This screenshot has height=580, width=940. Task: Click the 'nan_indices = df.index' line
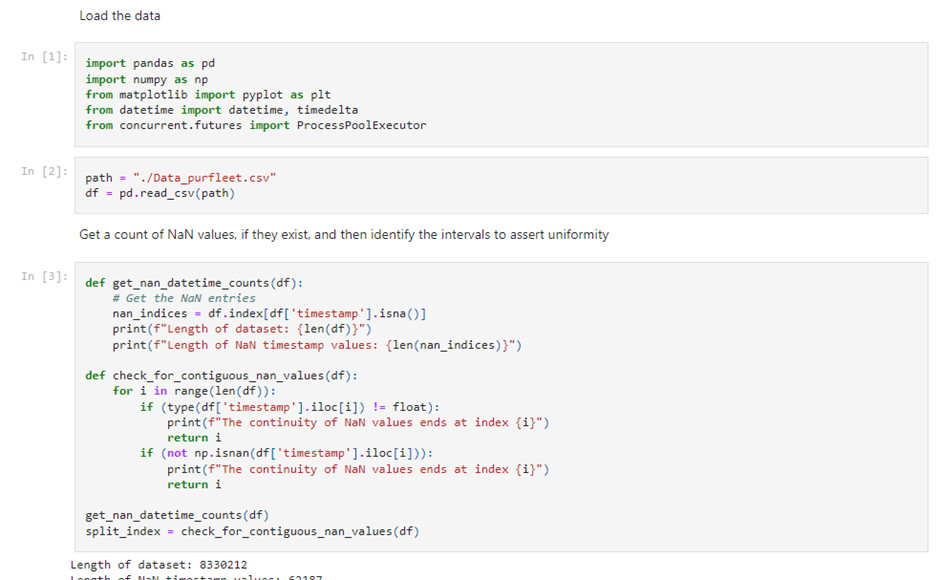pos(269,313)
